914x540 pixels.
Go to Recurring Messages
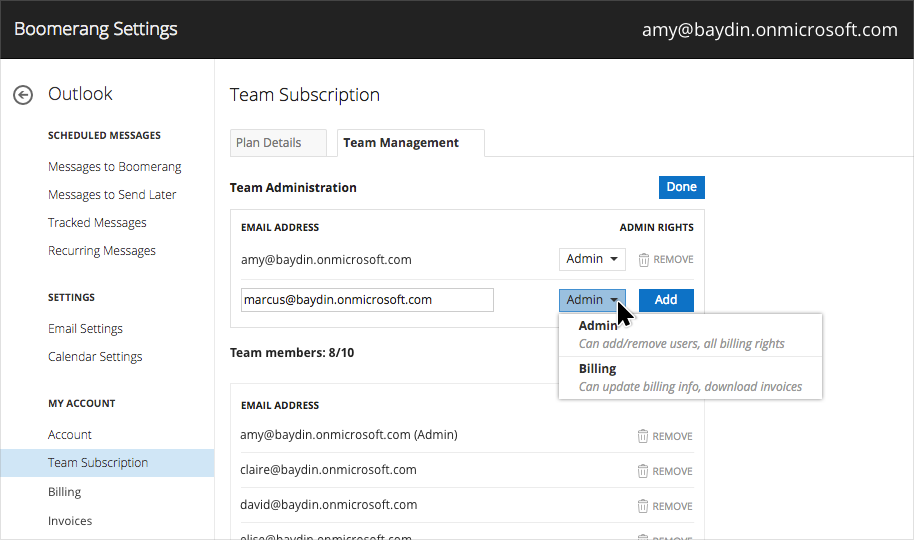102,251
